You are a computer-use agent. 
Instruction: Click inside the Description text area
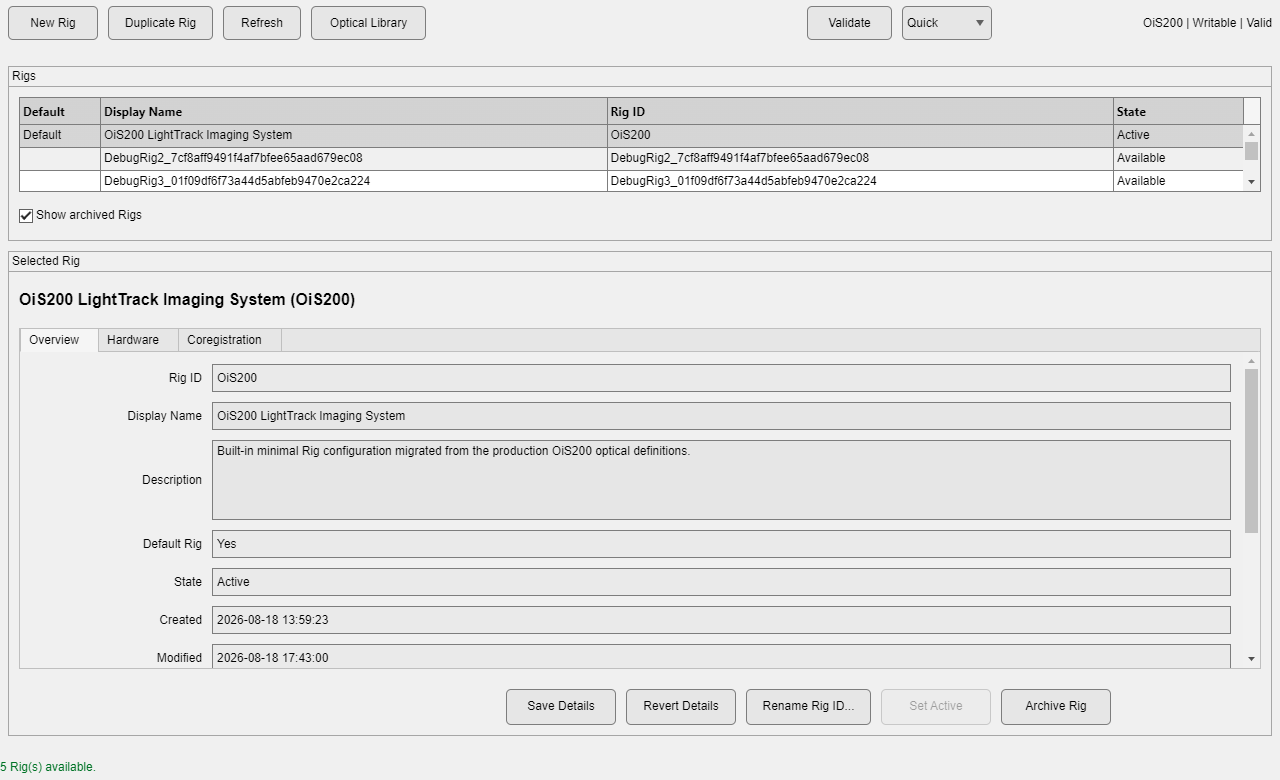coord(721,480)
